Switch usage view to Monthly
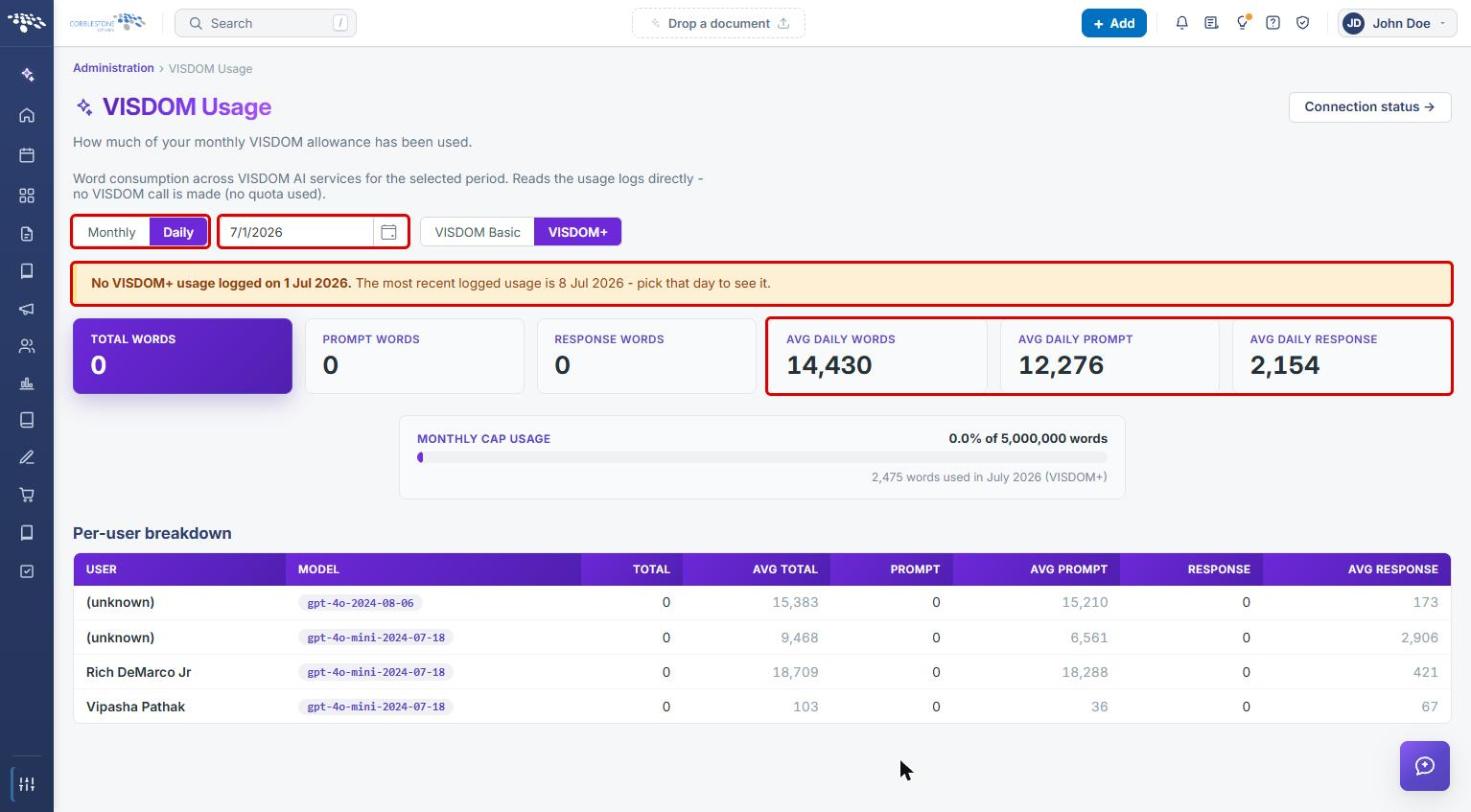Image resolution: width=1471 pixels, height=812 pixels. coord(111,232)
